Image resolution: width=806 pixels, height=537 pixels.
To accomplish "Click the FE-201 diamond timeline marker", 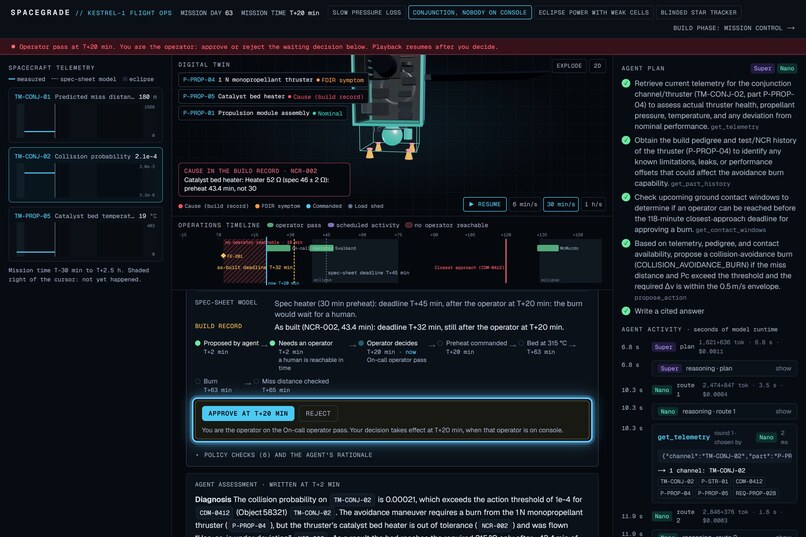I will tap(223, 255).
